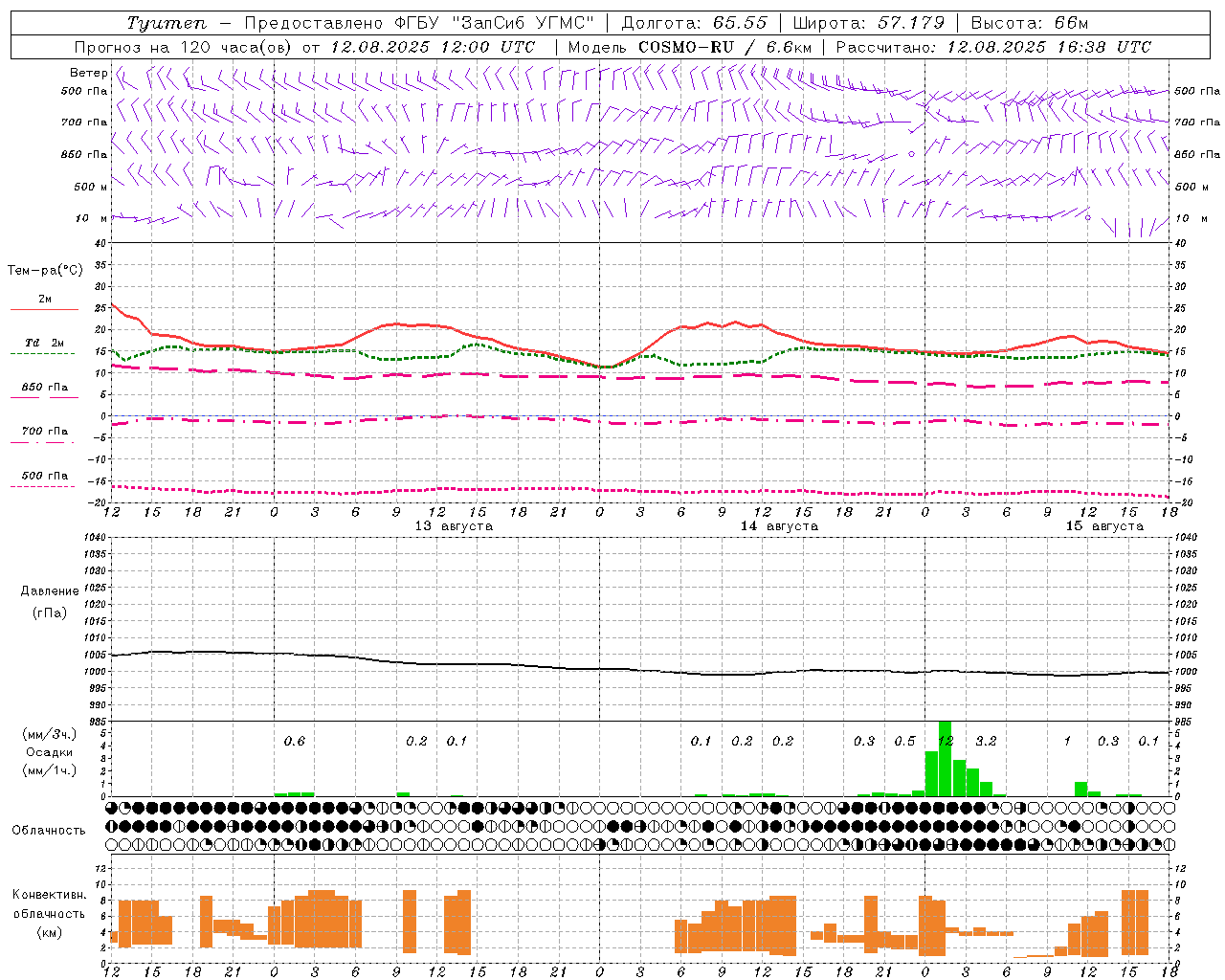Click the "Тем-ра(°C)" temperature panel label

[x=45, y=271]
